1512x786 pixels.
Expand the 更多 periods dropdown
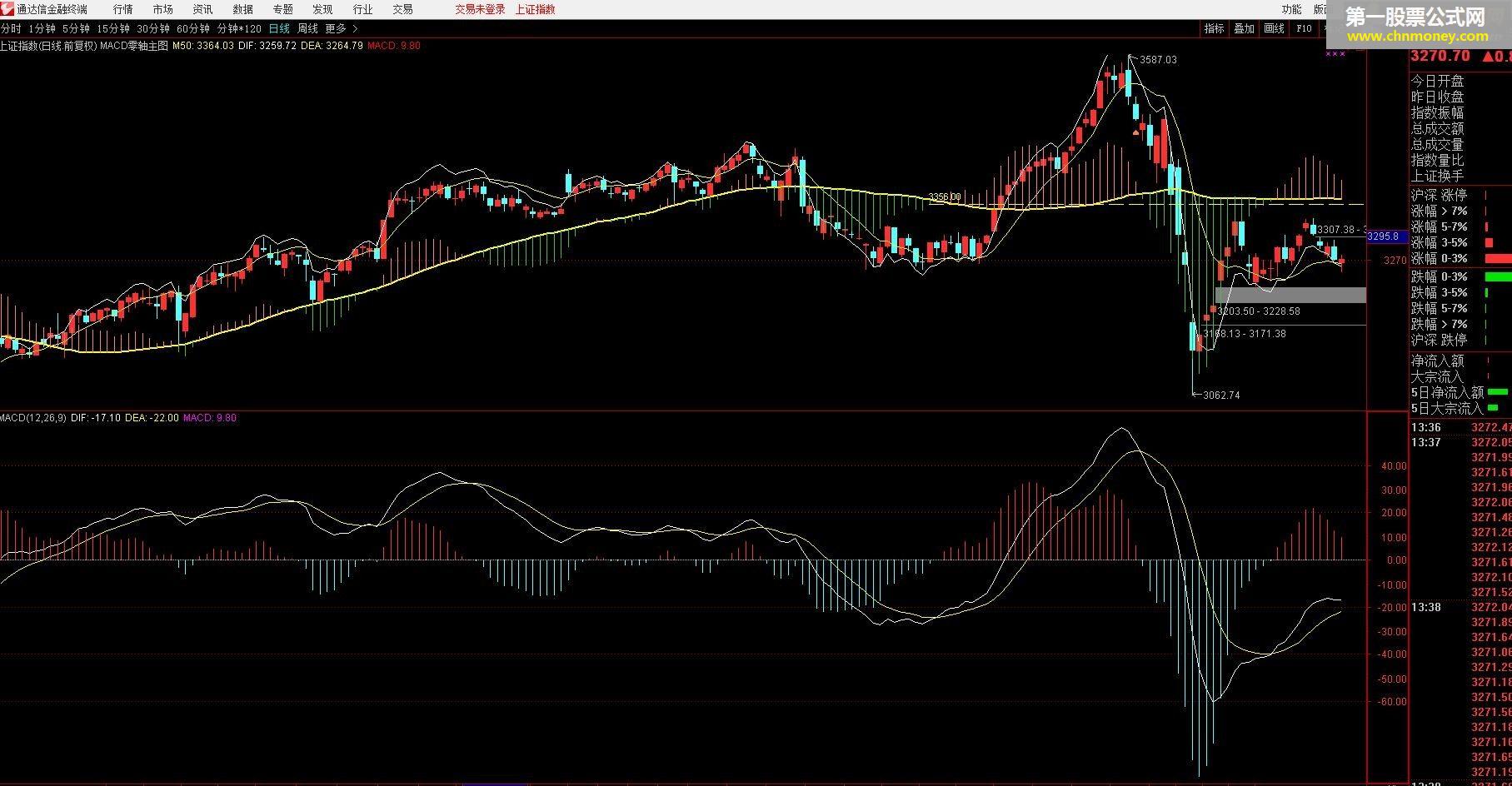pos(342,28)
